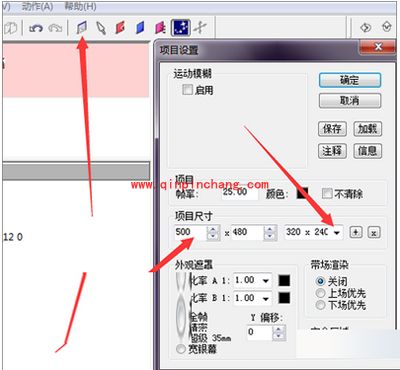Open the 动作(A) menu

click(37, 6)
